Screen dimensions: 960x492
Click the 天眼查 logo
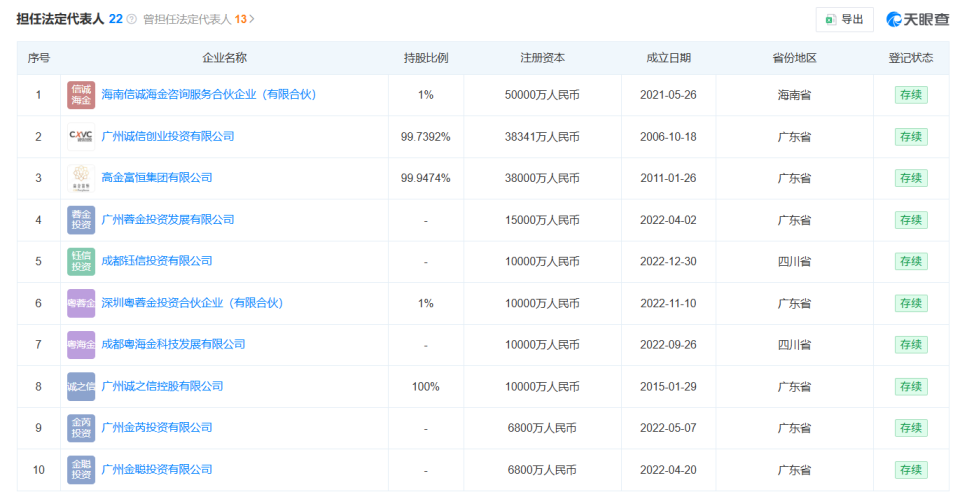click(917, 20)
